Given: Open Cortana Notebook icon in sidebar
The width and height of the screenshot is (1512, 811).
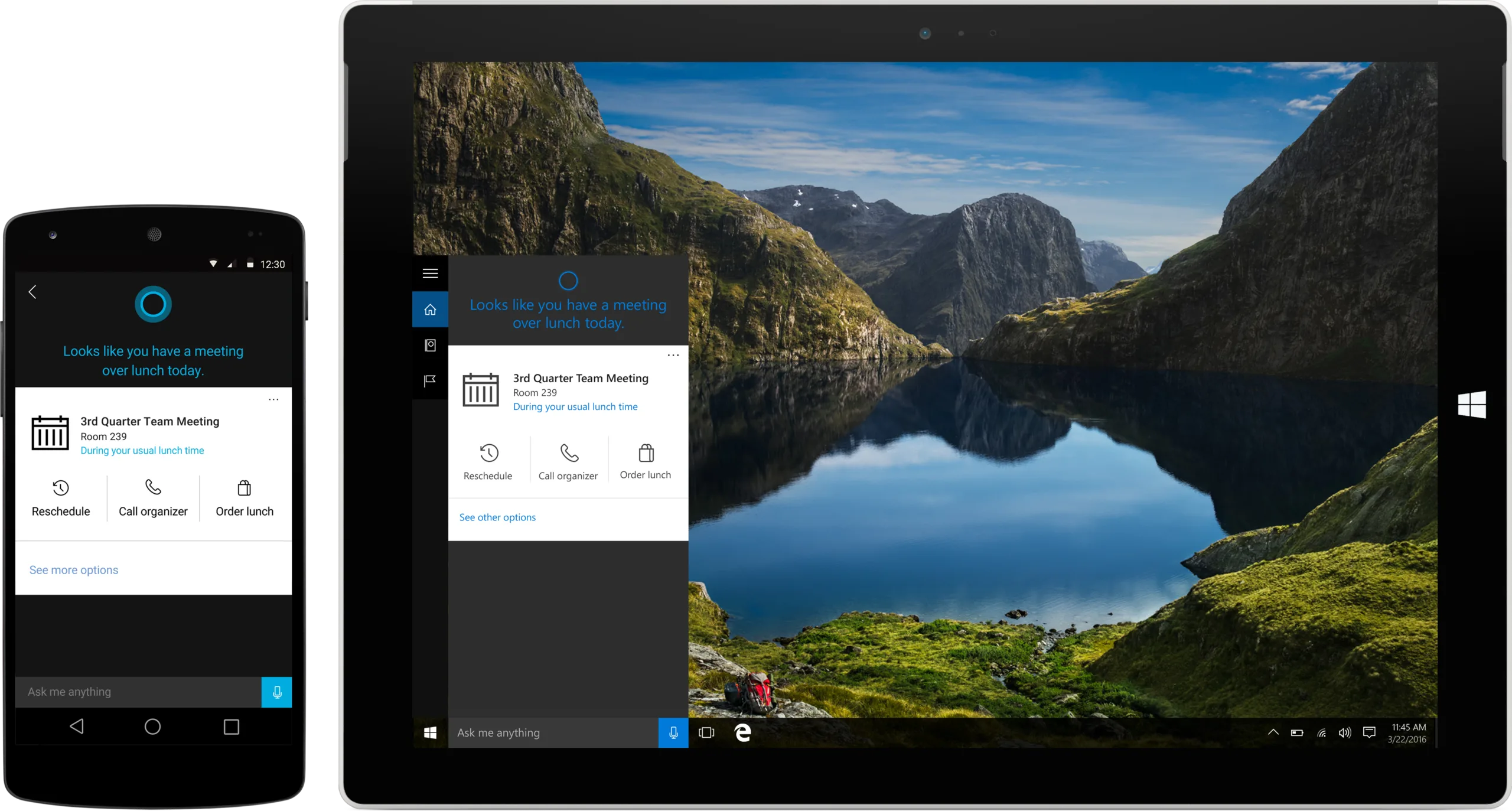Looking at the screenshot, I should coord(430,346).
